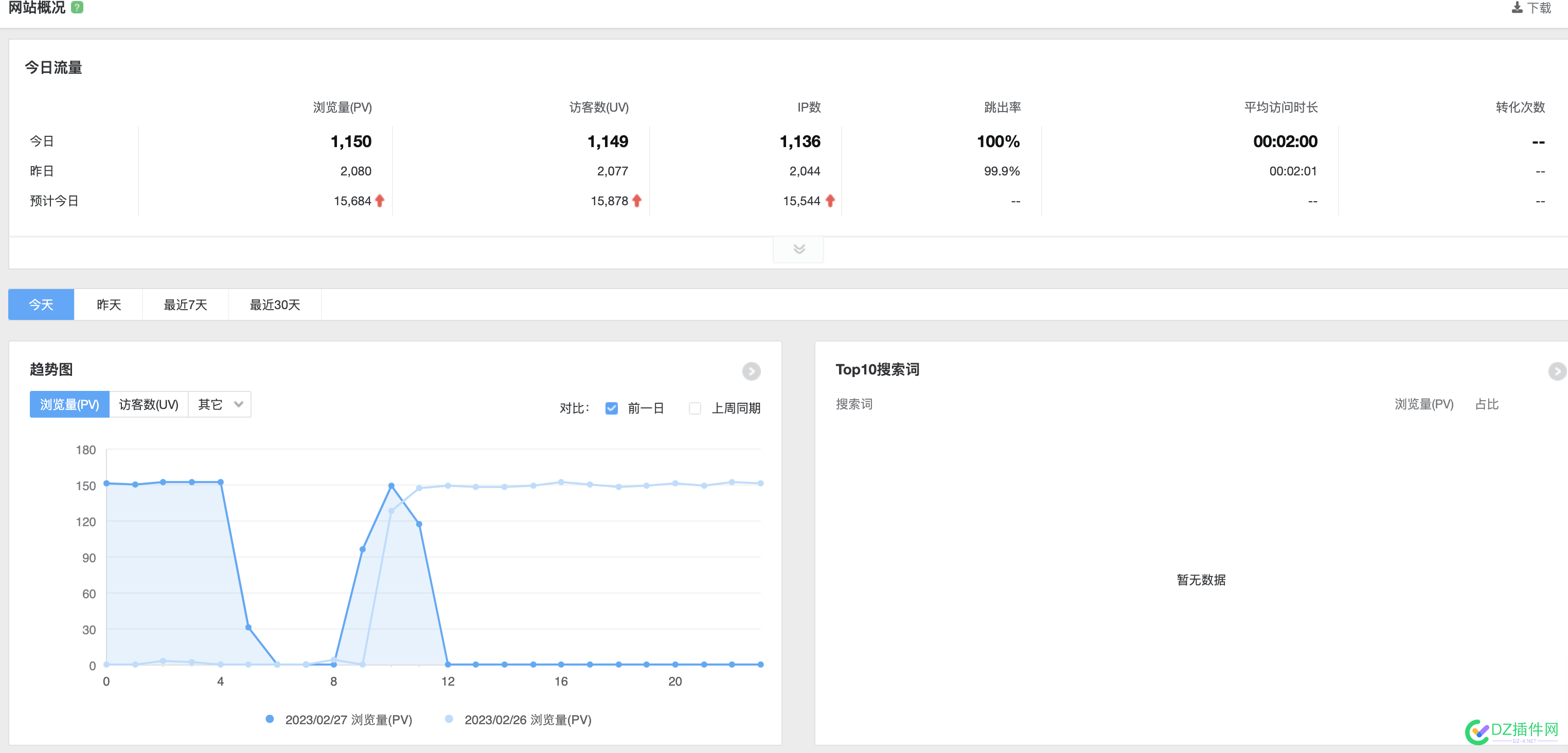Click the 搜索词 column header

(854, 404)
